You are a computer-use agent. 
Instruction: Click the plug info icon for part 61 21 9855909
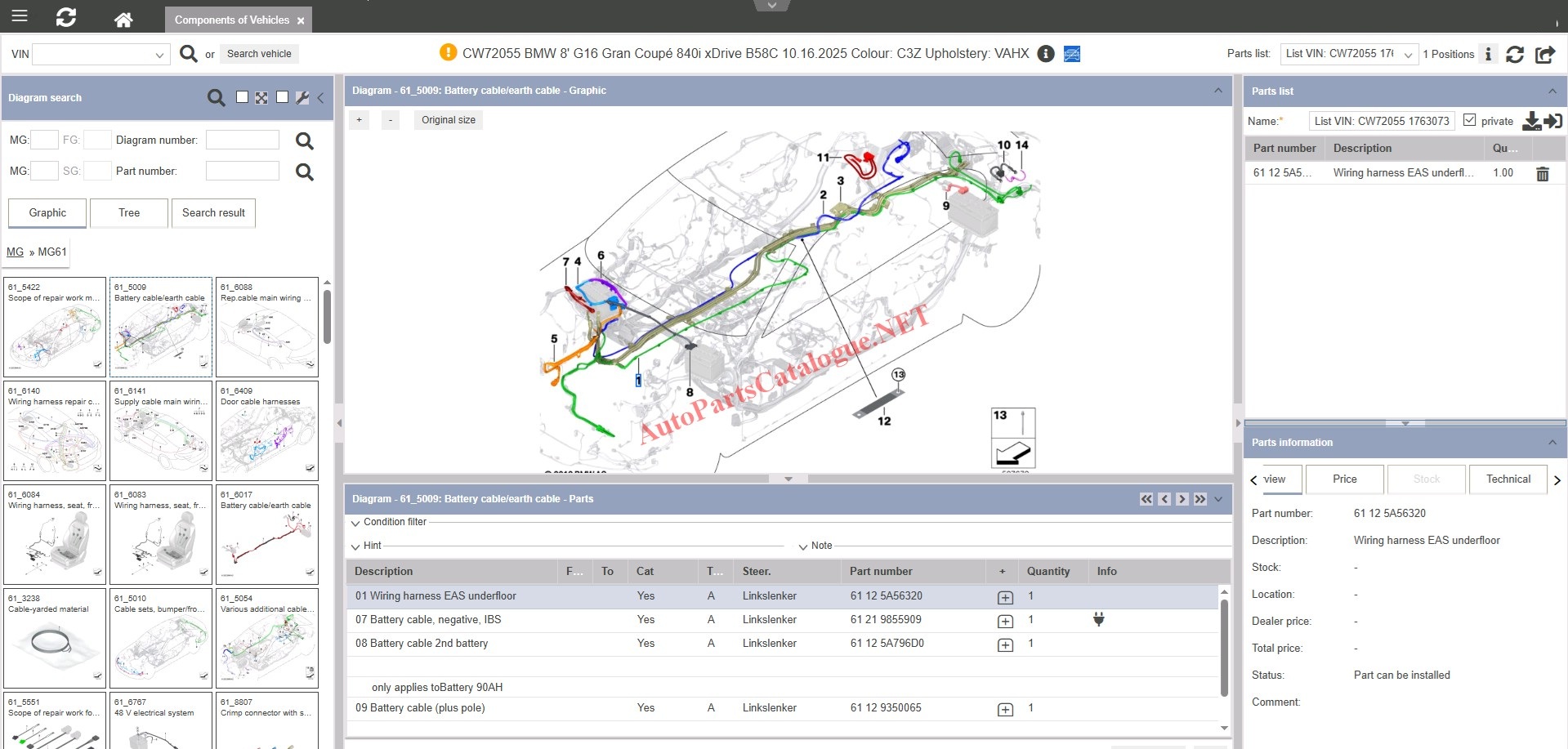point(1098,620)
